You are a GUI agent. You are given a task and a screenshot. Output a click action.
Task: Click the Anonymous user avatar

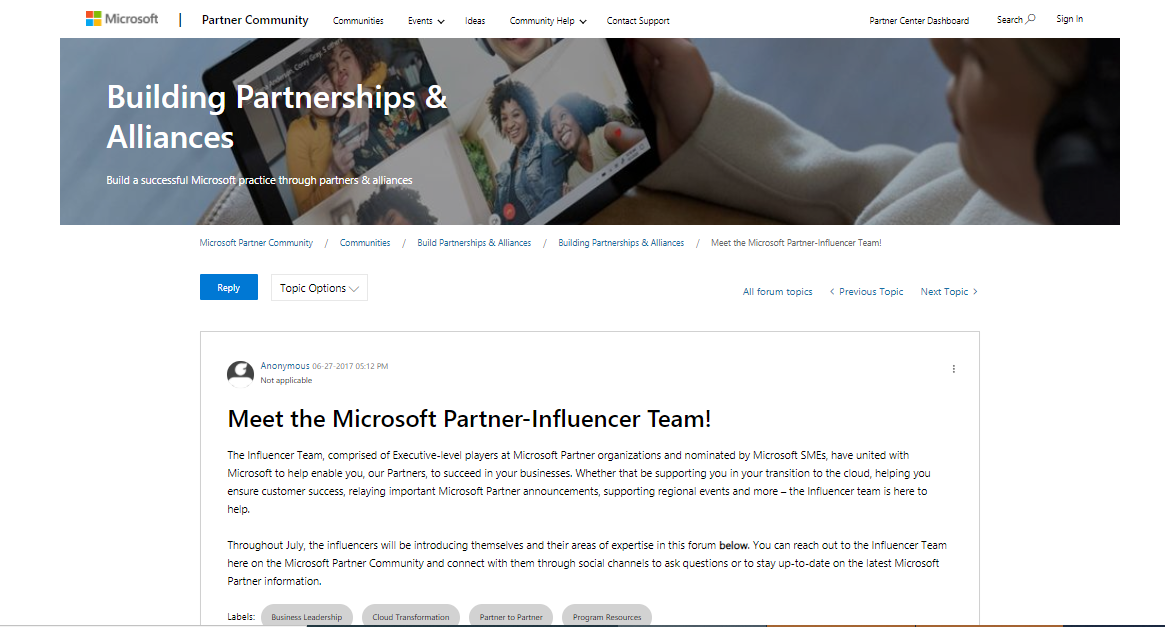coord(240,373)
